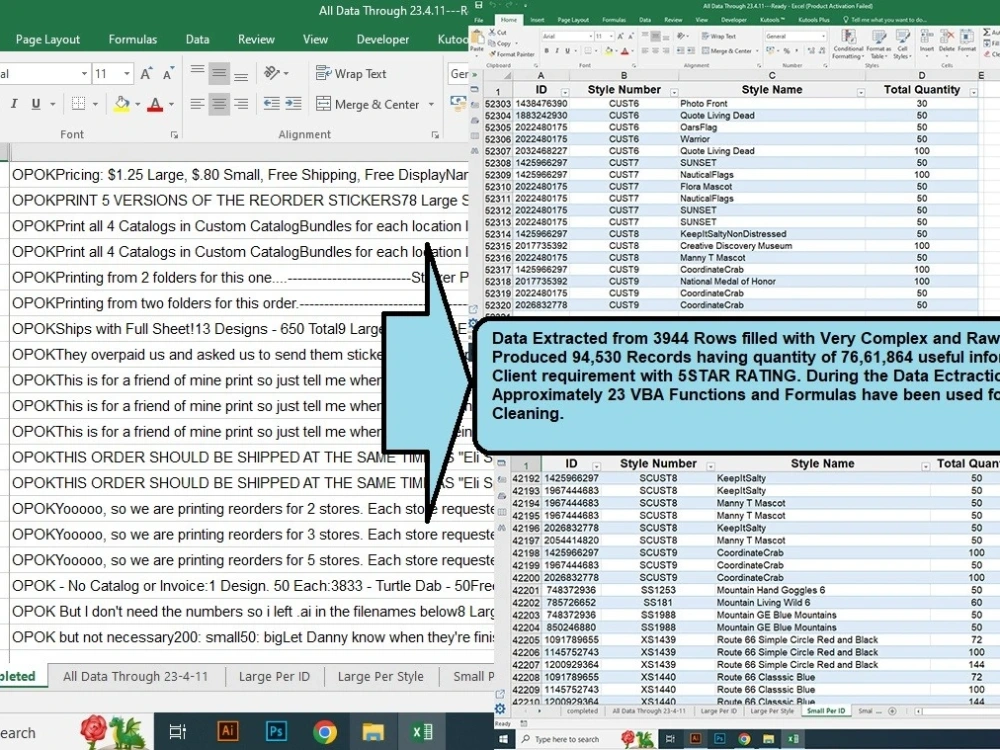Image resolution: width=1000 pixels, height=750 pixels.
Task: Open Illustrator from the large taskbar
Action: (x=228, y=731)
